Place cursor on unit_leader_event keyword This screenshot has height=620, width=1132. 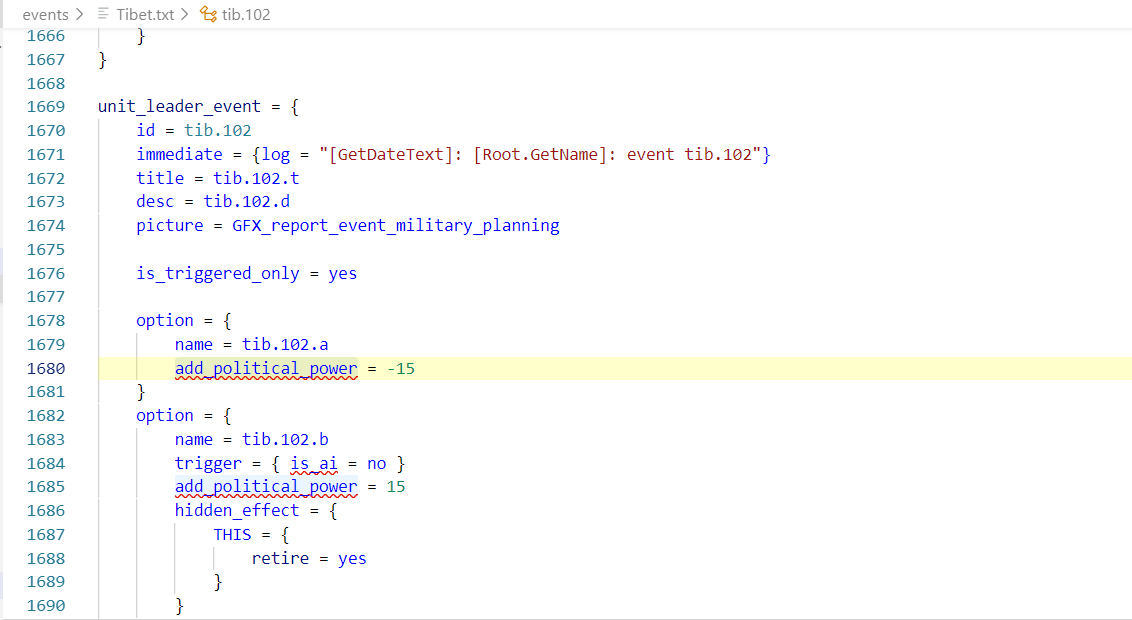[179, 107]
